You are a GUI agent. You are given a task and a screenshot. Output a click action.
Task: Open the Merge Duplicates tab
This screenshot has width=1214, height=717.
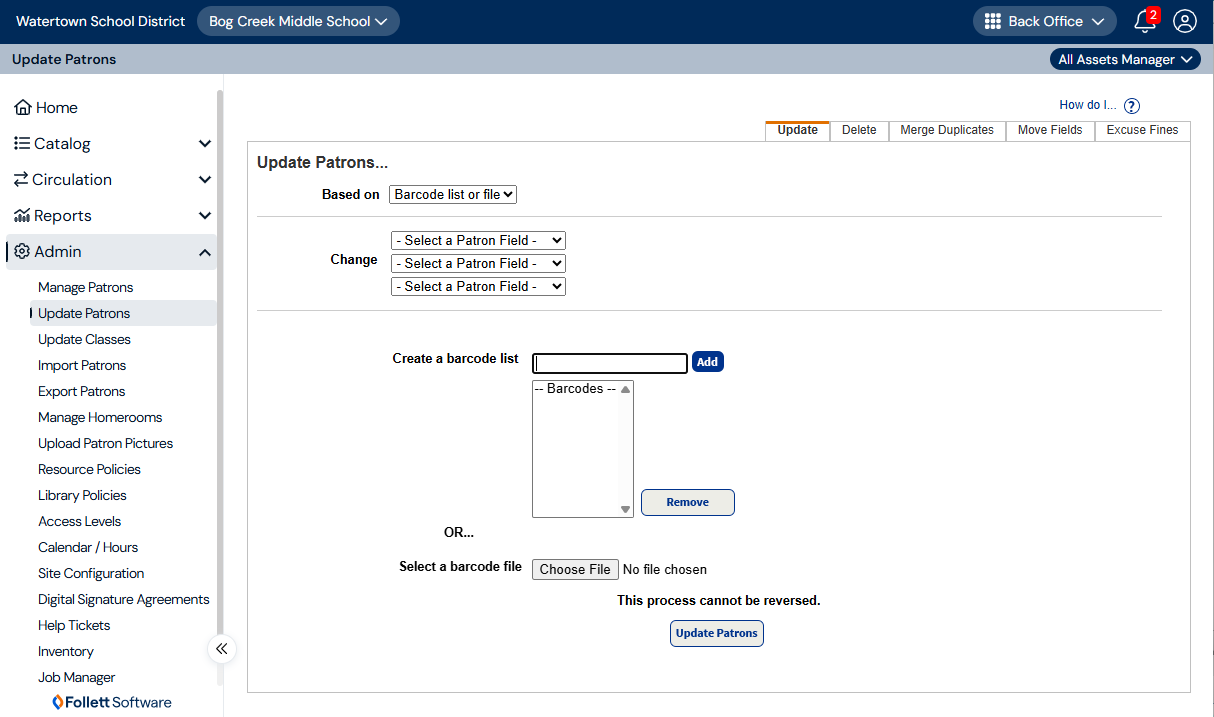click(x=946, y=130)
